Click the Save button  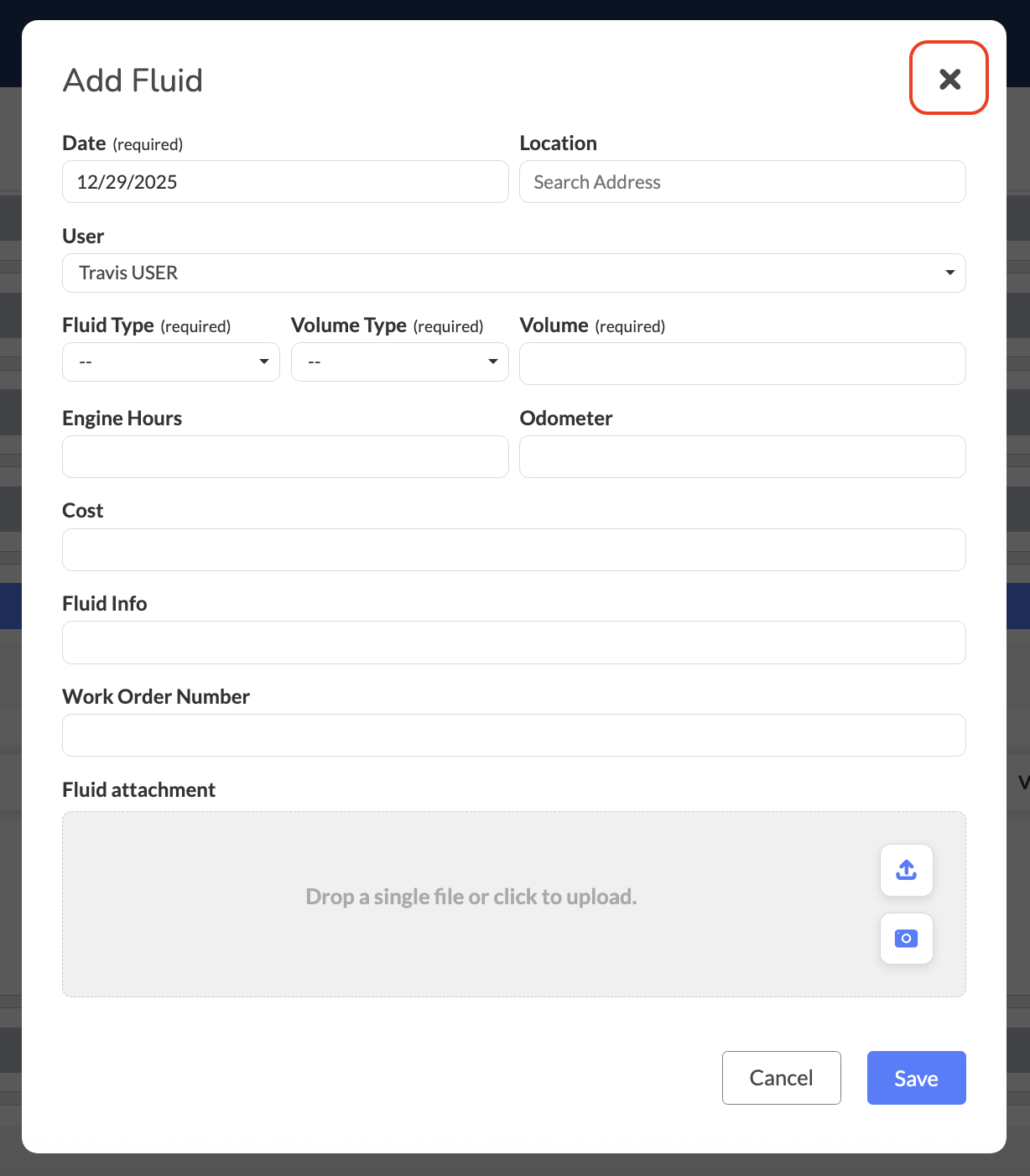916,1078
